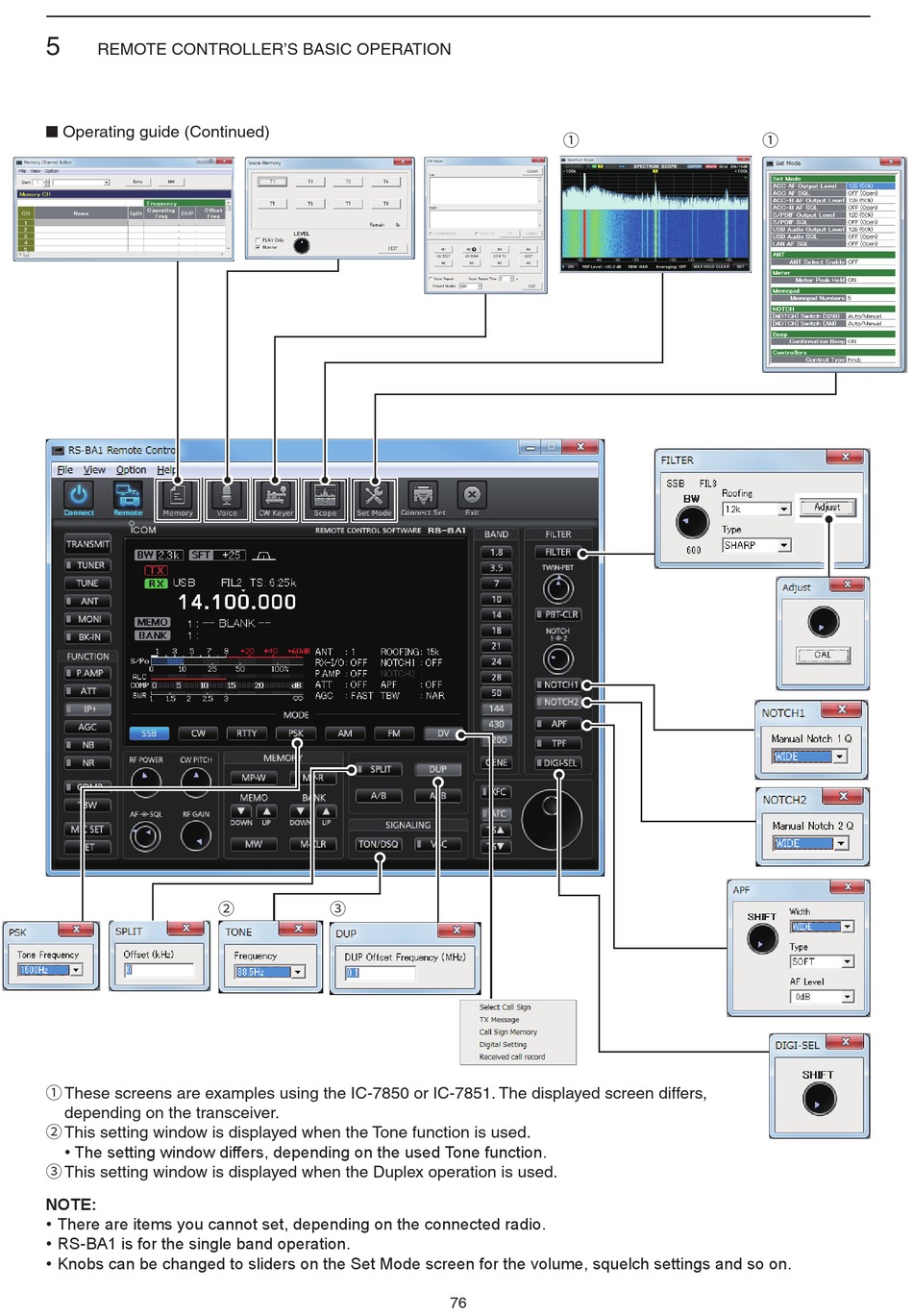Viewport: 913px width, 1316px height.
Task: Open the Set Mode tools icon
Action: 374,495
